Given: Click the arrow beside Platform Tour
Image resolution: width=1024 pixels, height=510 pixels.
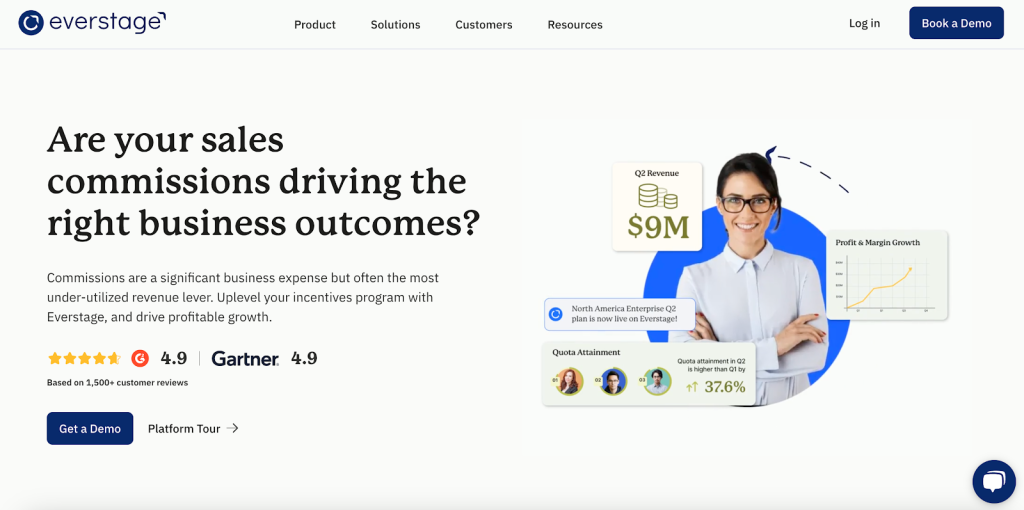Looking at the screenshot, I should (x=233, y=428).
